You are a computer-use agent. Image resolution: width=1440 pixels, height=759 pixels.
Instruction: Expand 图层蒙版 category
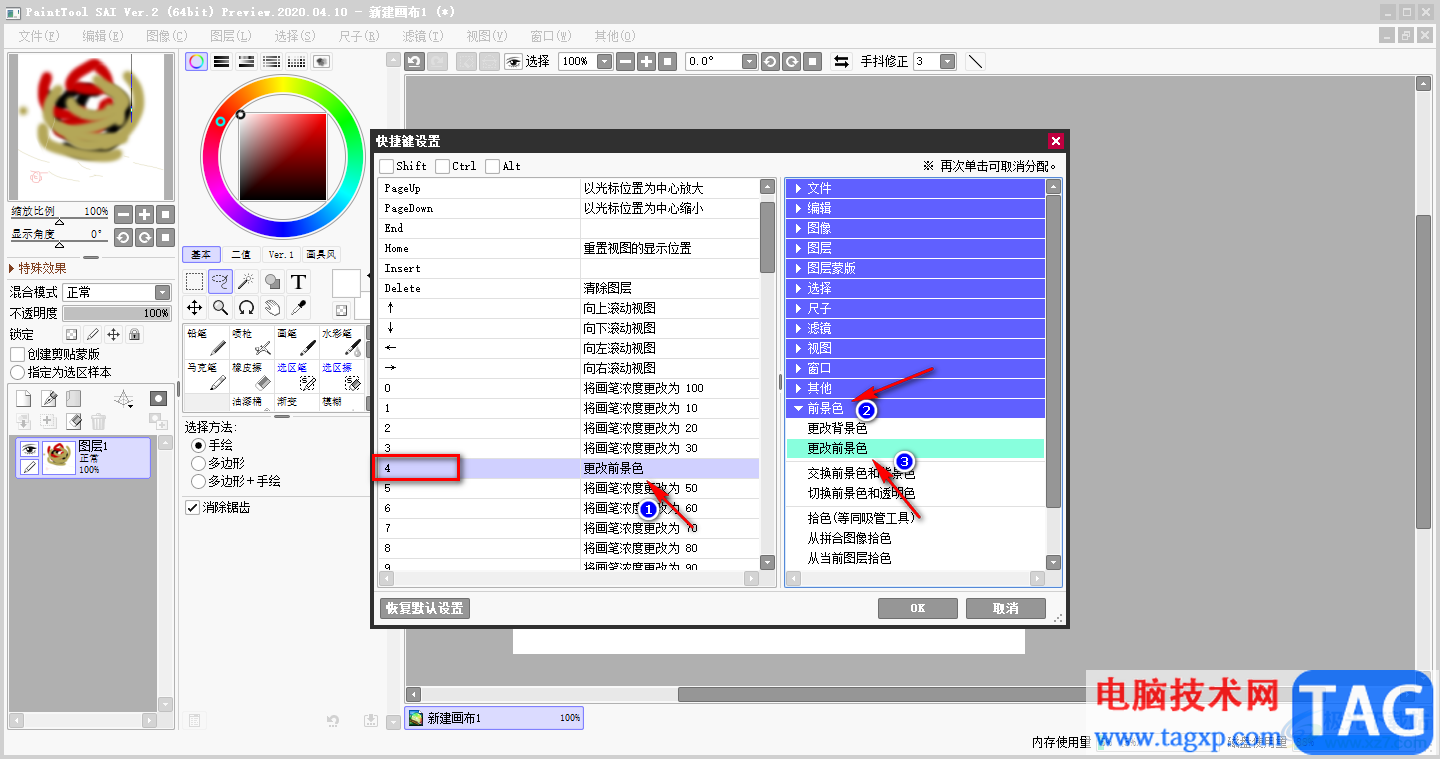[x=915, y=268]
